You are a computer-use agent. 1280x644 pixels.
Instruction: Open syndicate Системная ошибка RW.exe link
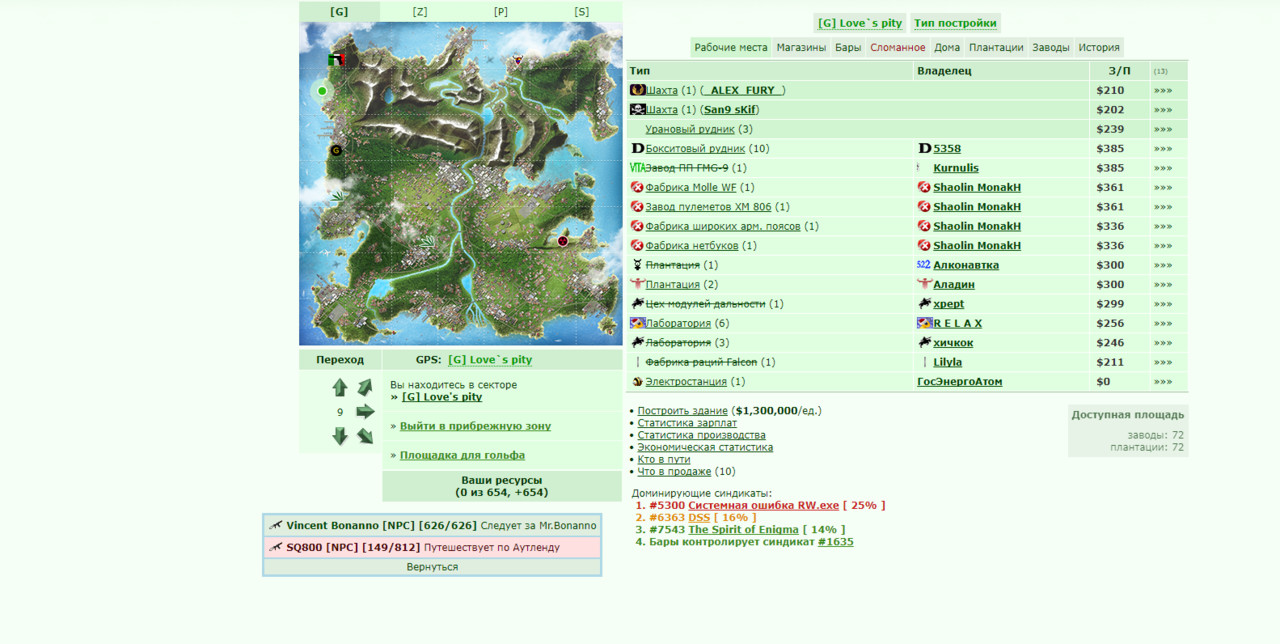(x=763, y=505)
